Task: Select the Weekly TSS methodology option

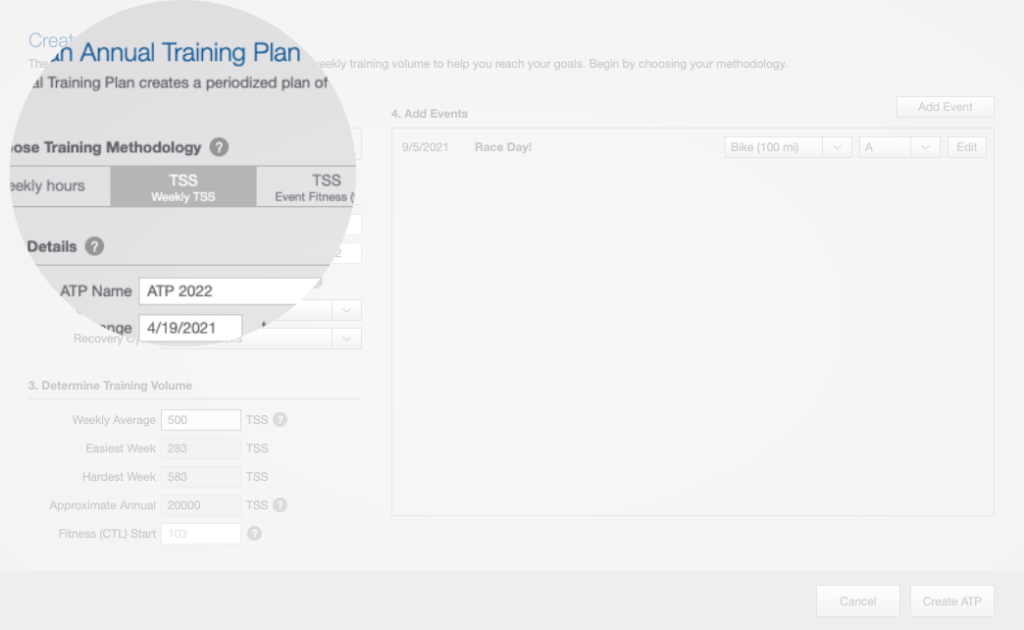Action: (183, 187)
